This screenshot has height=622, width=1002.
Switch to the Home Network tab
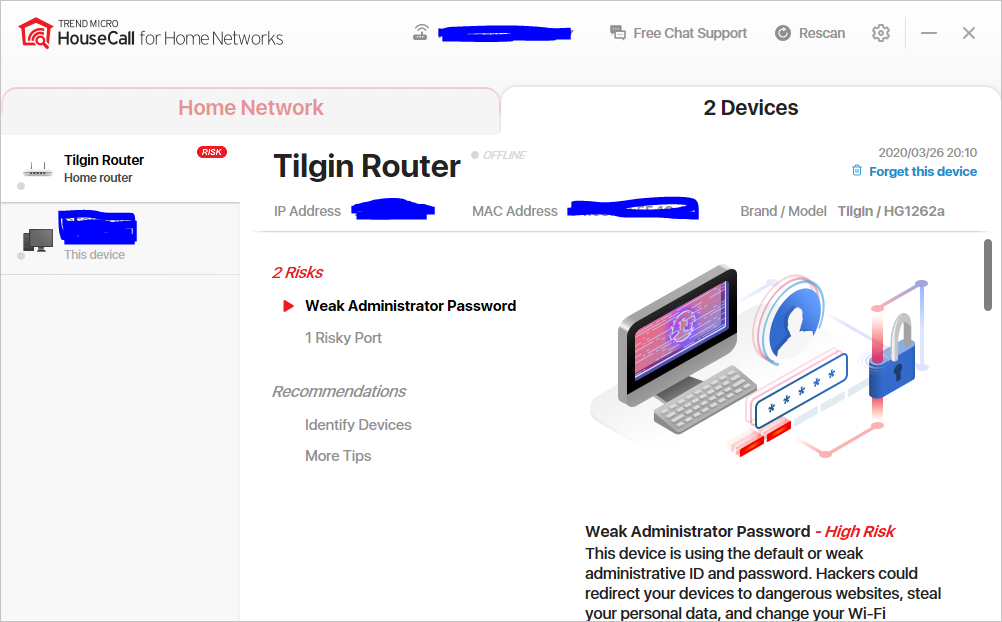250,108
